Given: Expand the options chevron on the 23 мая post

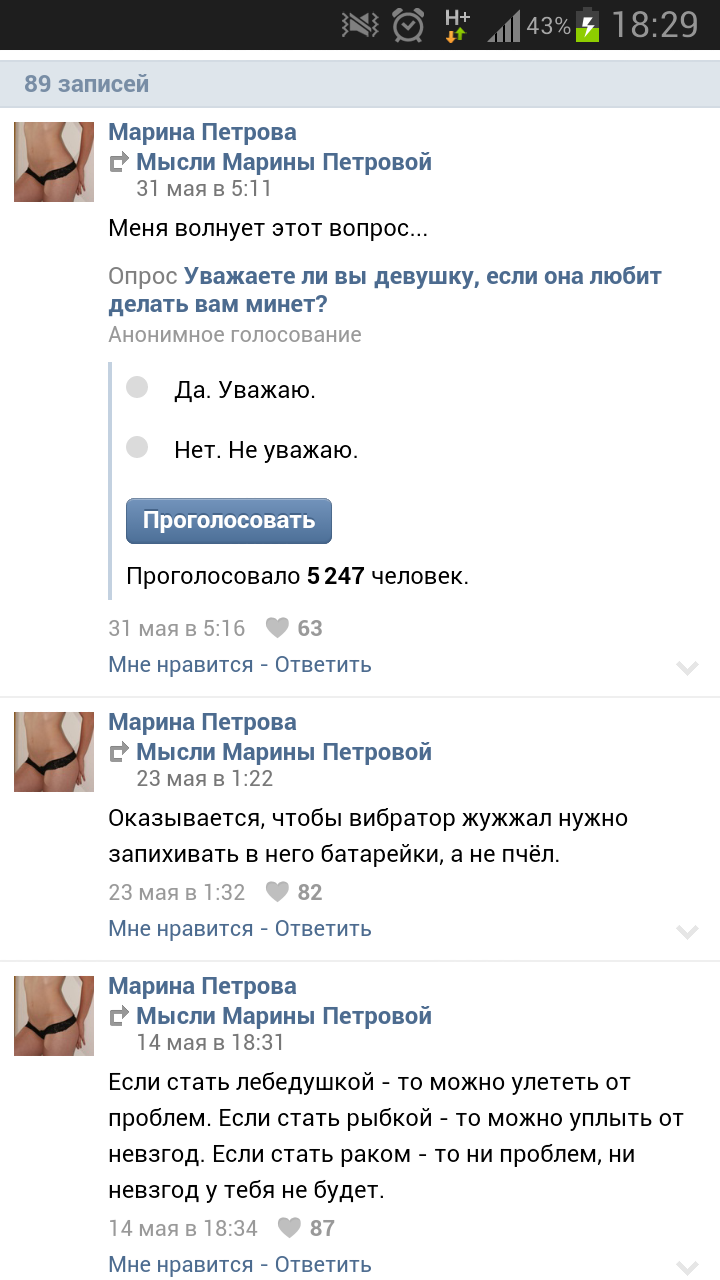Looking at the screenshot, I should 687,932.
